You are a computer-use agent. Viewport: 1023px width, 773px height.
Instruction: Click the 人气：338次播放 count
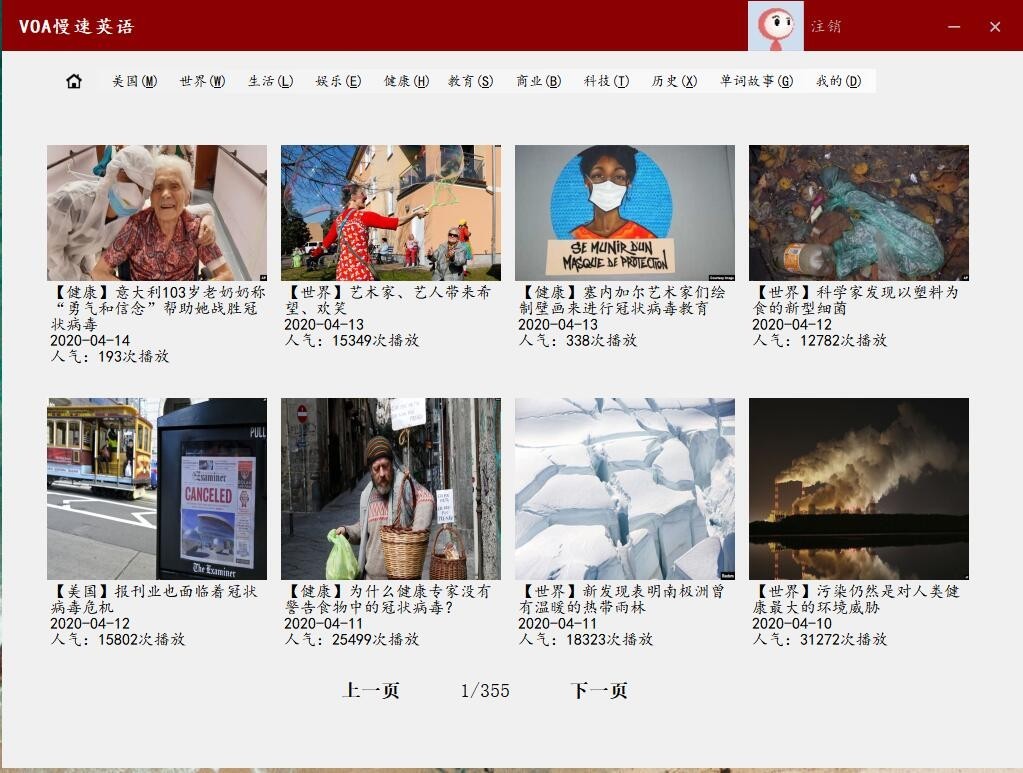click(x=577, y=340)
